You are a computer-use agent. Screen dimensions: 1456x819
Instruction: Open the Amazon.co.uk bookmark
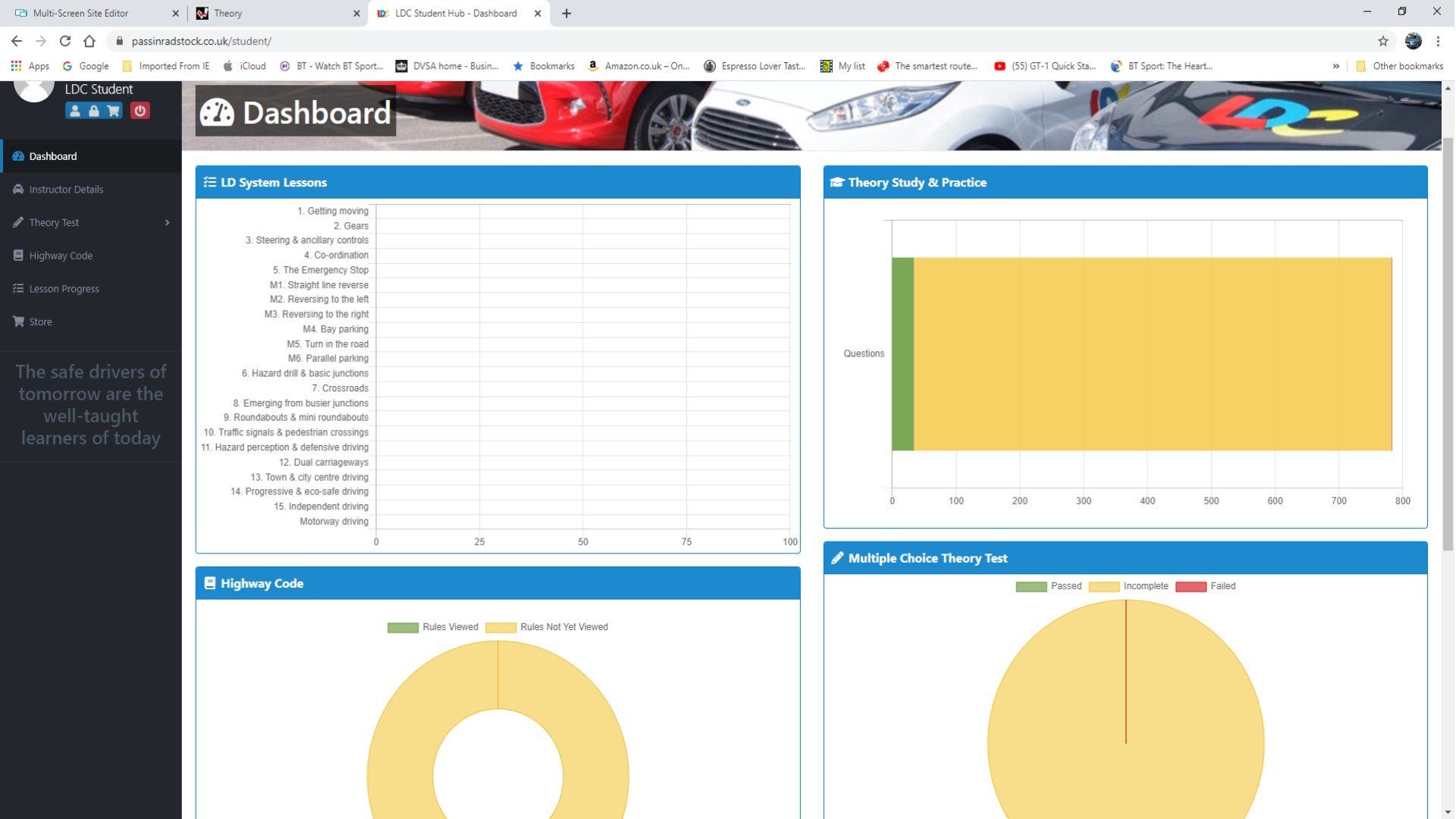point(639,66)
